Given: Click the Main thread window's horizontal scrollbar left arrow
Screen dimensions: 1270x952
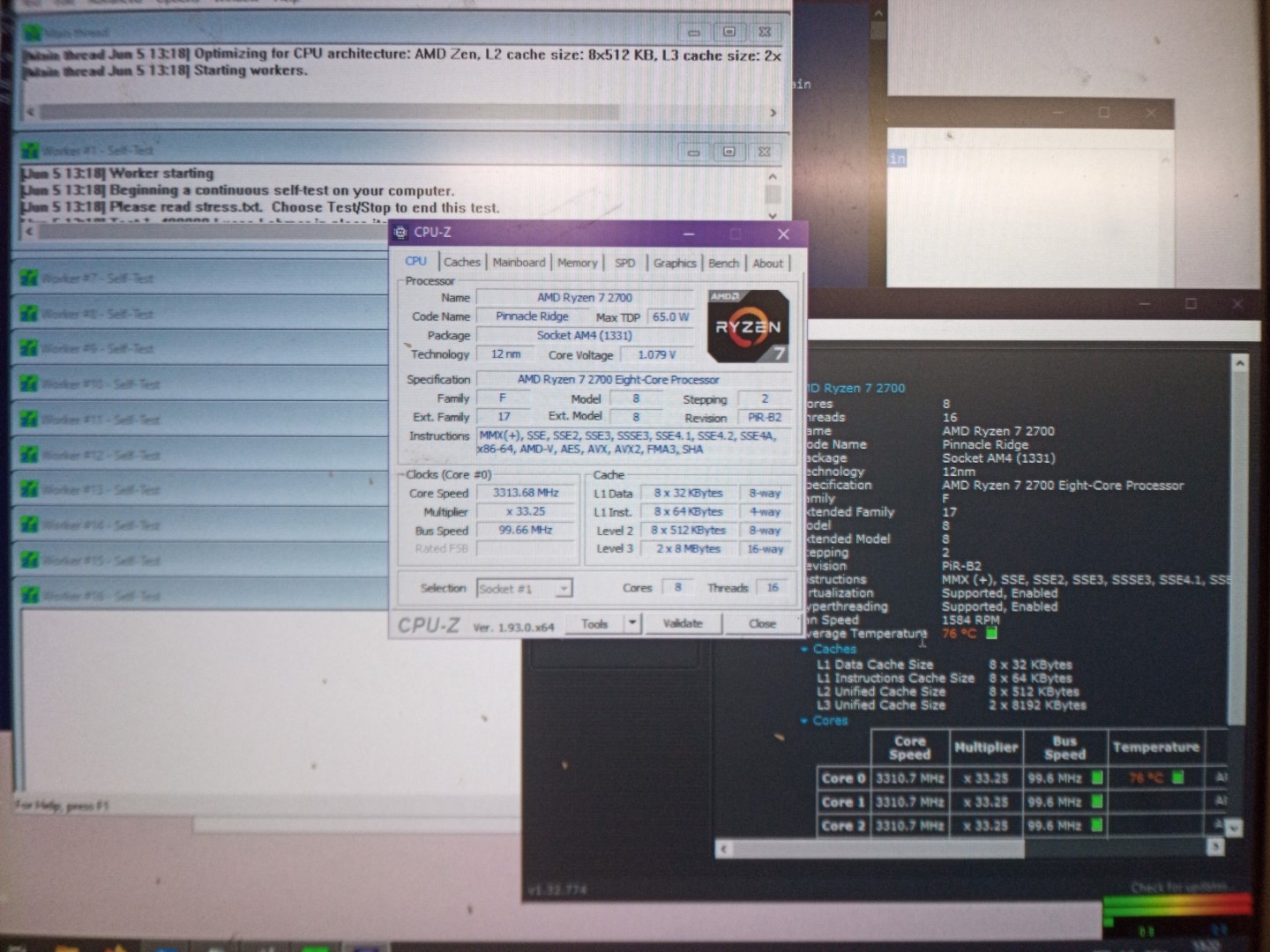Looking at the screenshot, I should (31, 112).
